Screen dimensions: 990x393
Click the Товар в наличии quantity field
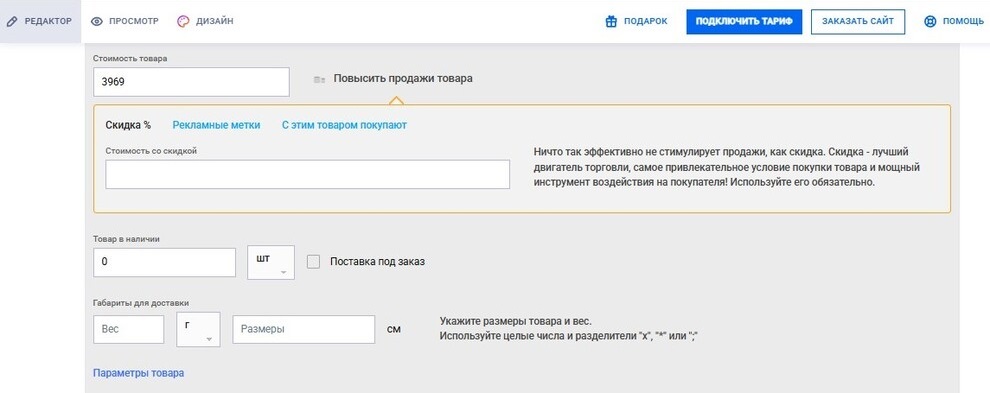click(x=164, y=262)
